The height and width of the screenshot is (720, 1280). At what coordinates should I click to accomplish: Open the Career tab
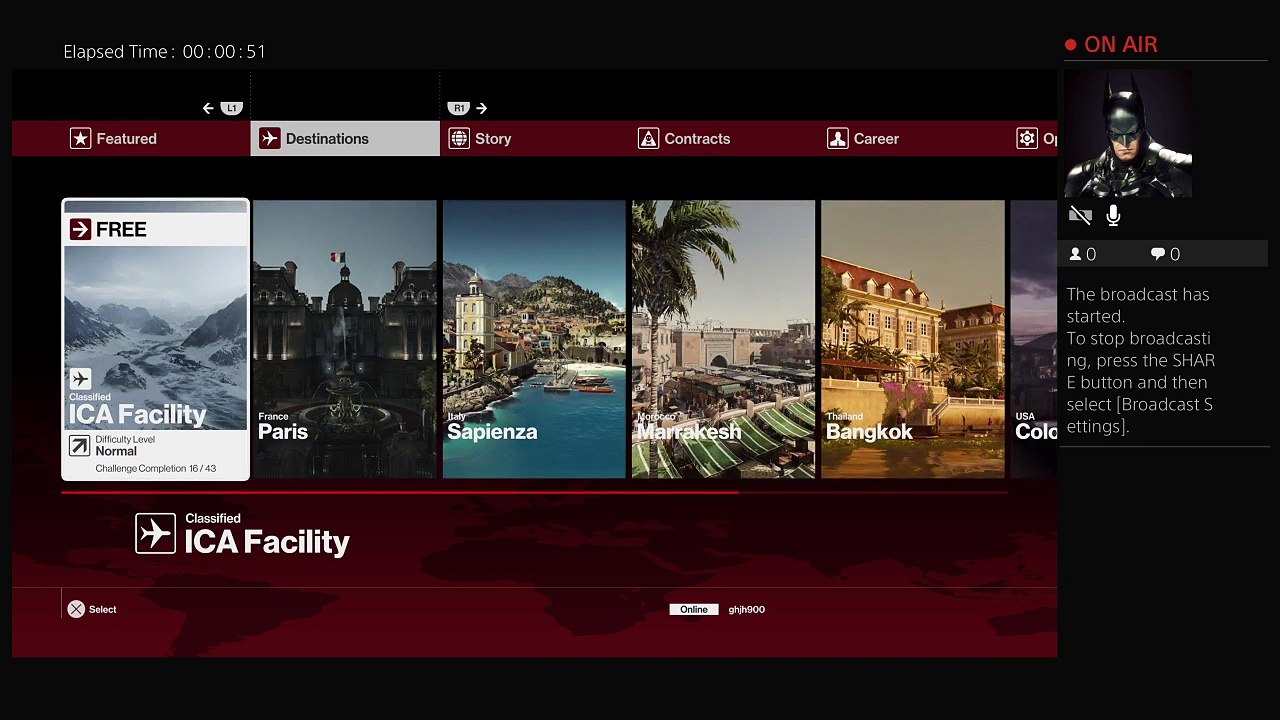tap(914, 139)
